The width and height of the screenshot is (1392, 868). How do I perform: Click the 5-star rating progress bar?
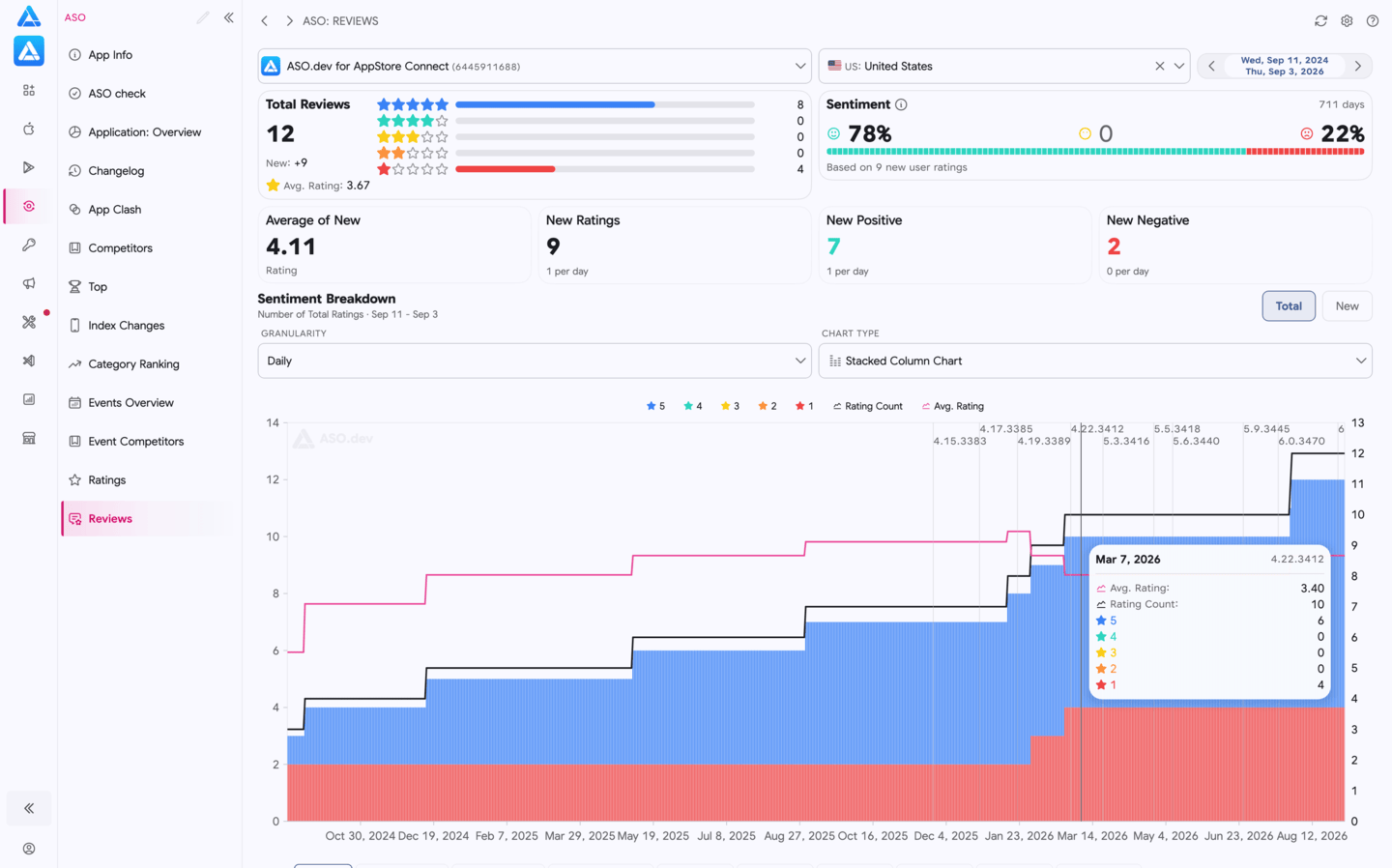pyautogui.click(x=604, y=104)
